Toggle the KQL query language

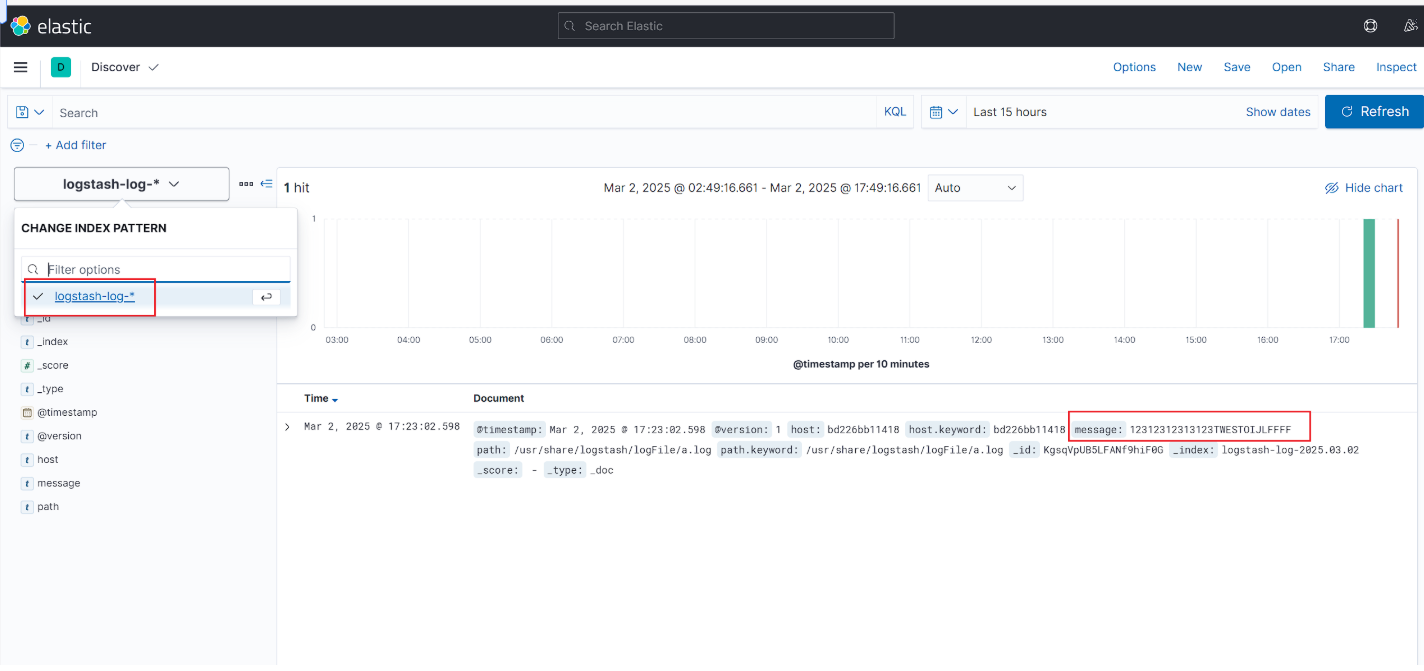(895, 112)
